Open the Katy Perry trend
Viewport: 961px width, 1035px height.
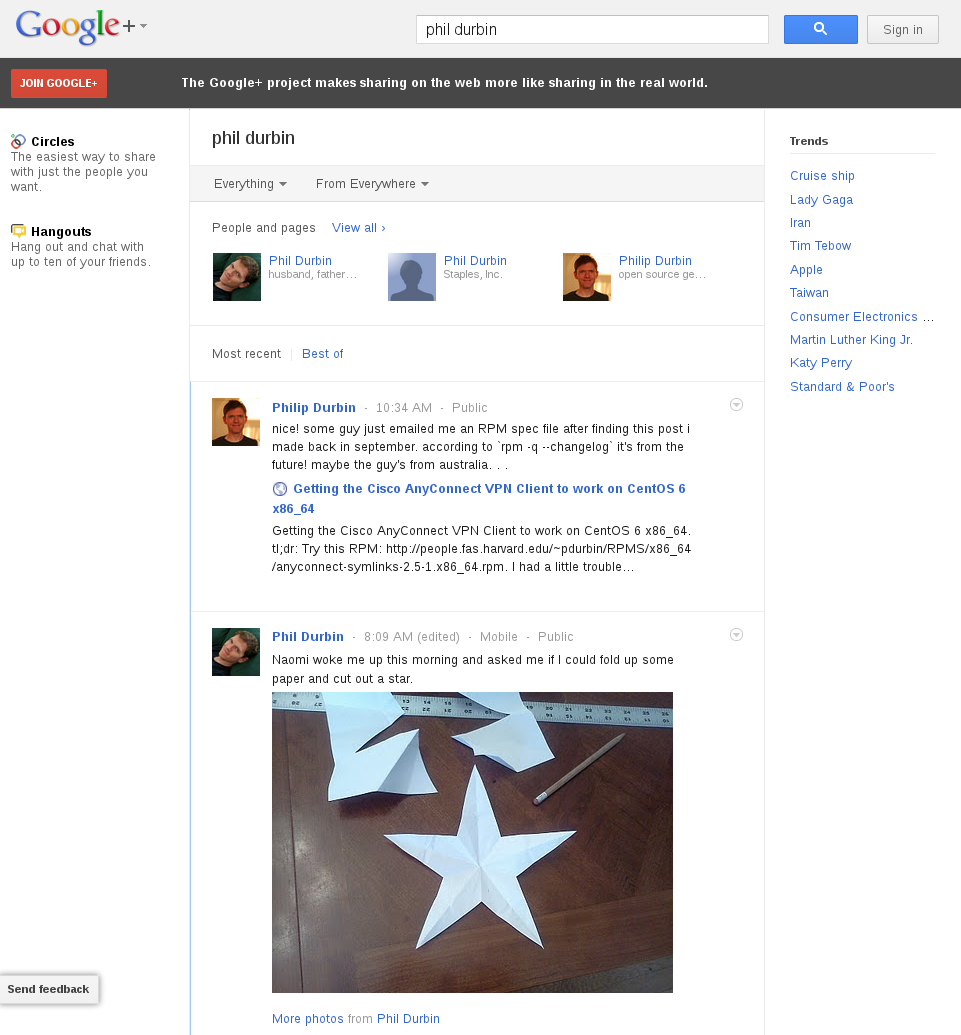click(821, 362)
